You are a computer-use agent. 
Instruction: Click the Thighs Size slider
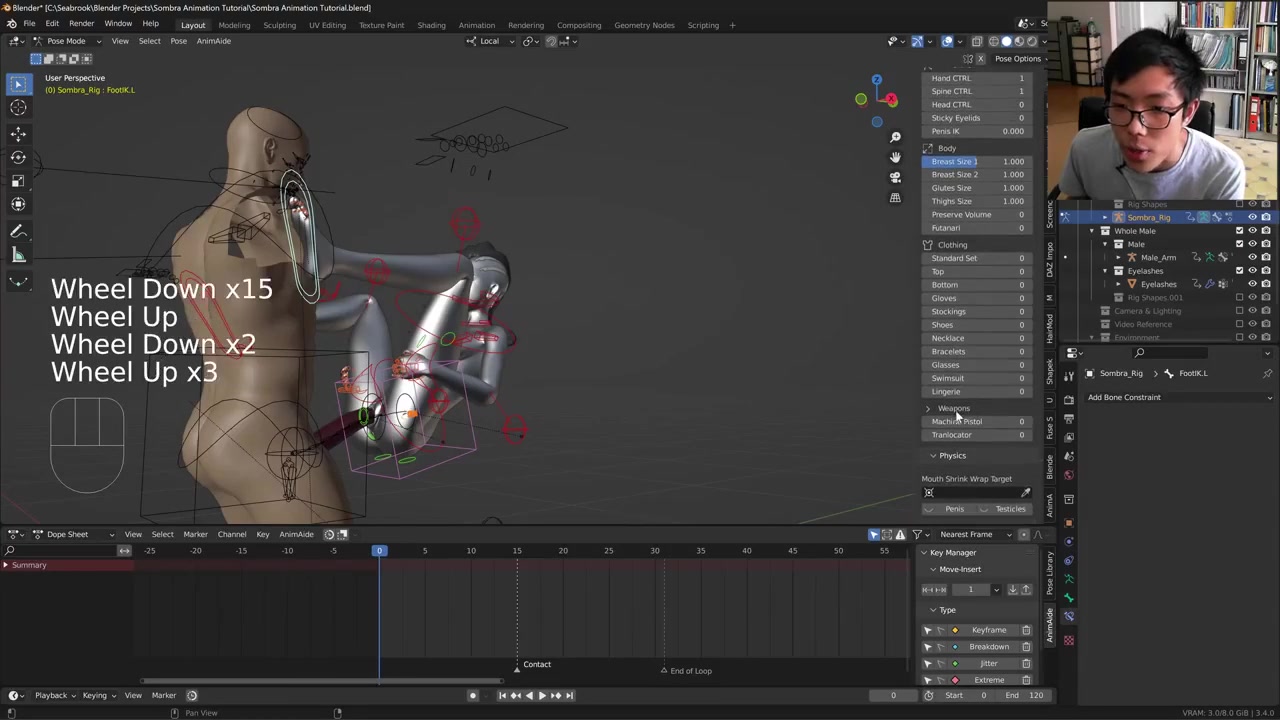977,201
